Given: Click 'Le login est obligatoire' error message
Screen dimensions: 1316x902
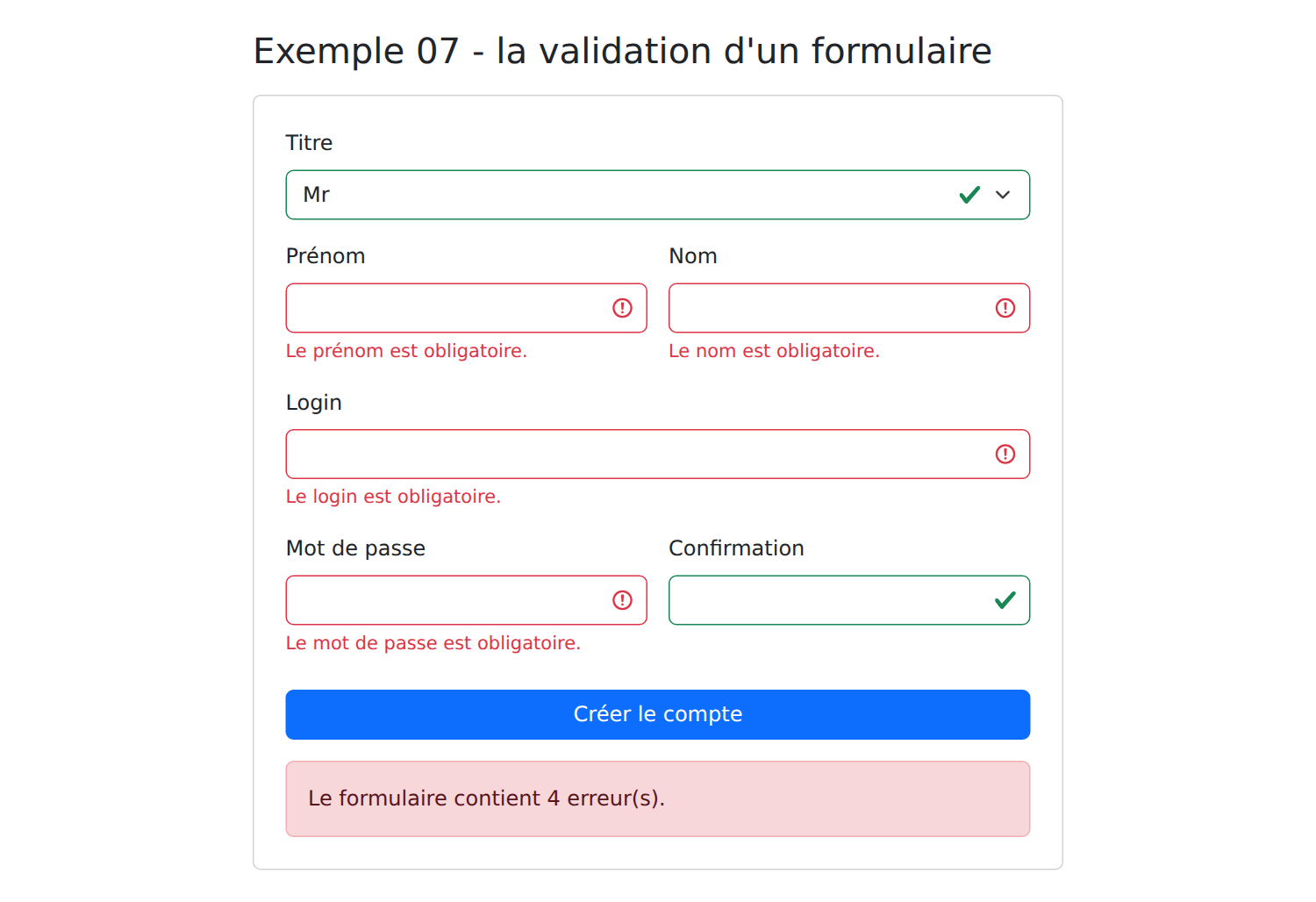Looking at the screenshot, I should (393, 497).
